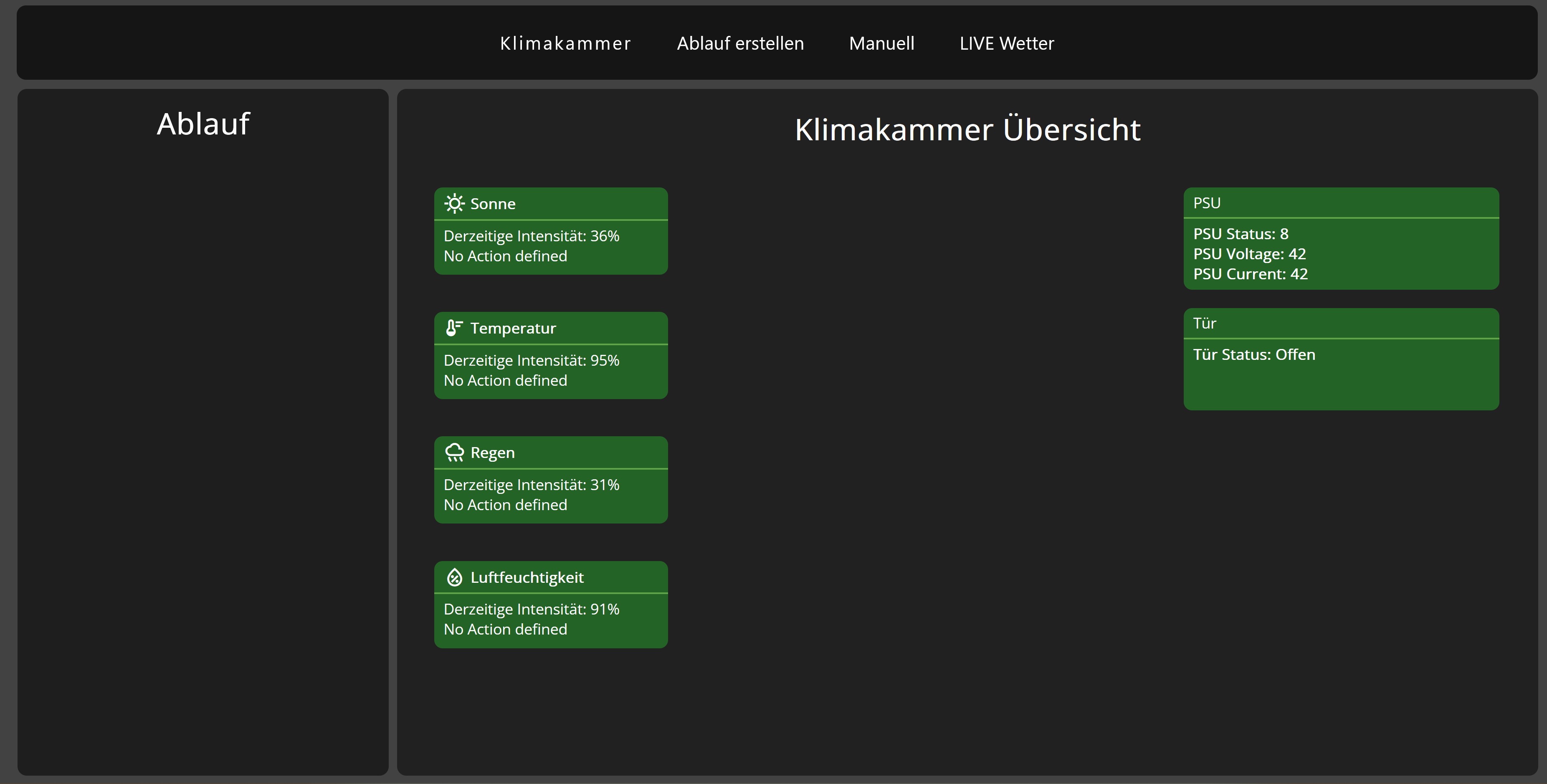The width and height of the screenshot is (1547, 784).
Task: Click Regen intensity reading 31%
Action: click(531, 484)
